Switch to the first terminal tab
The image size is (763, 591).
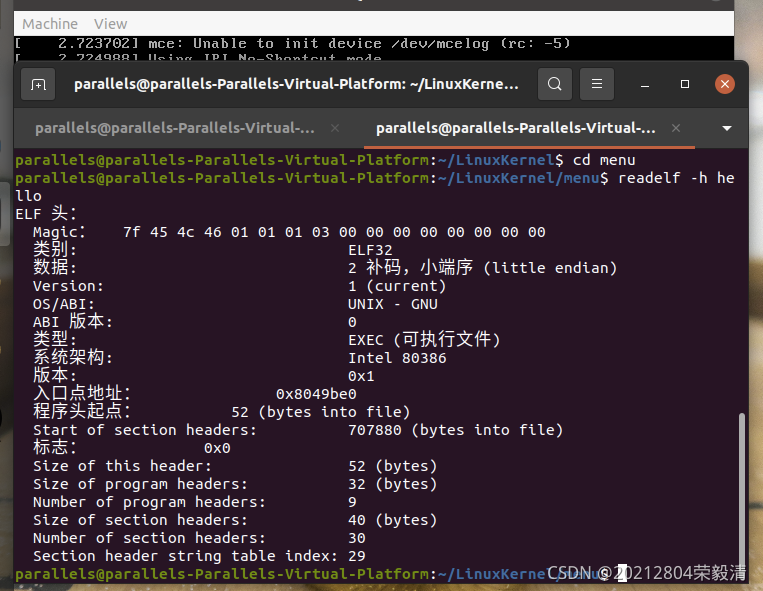point(175,128)
